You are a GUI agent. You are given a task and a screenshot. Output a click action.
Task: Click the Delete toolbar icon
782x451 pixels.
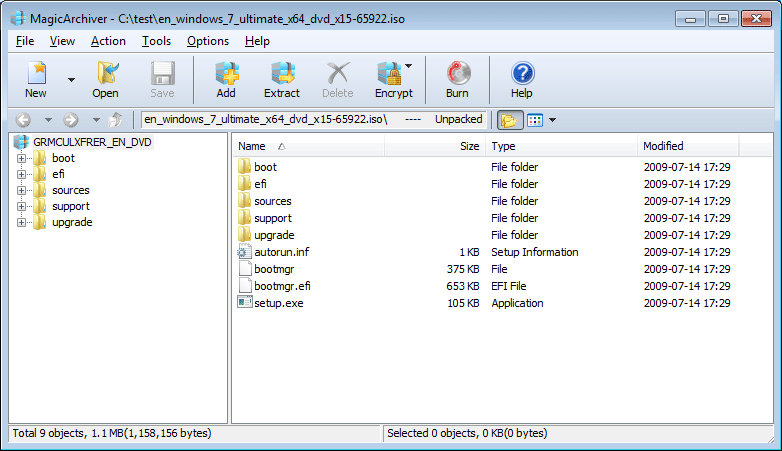(338, 74)
